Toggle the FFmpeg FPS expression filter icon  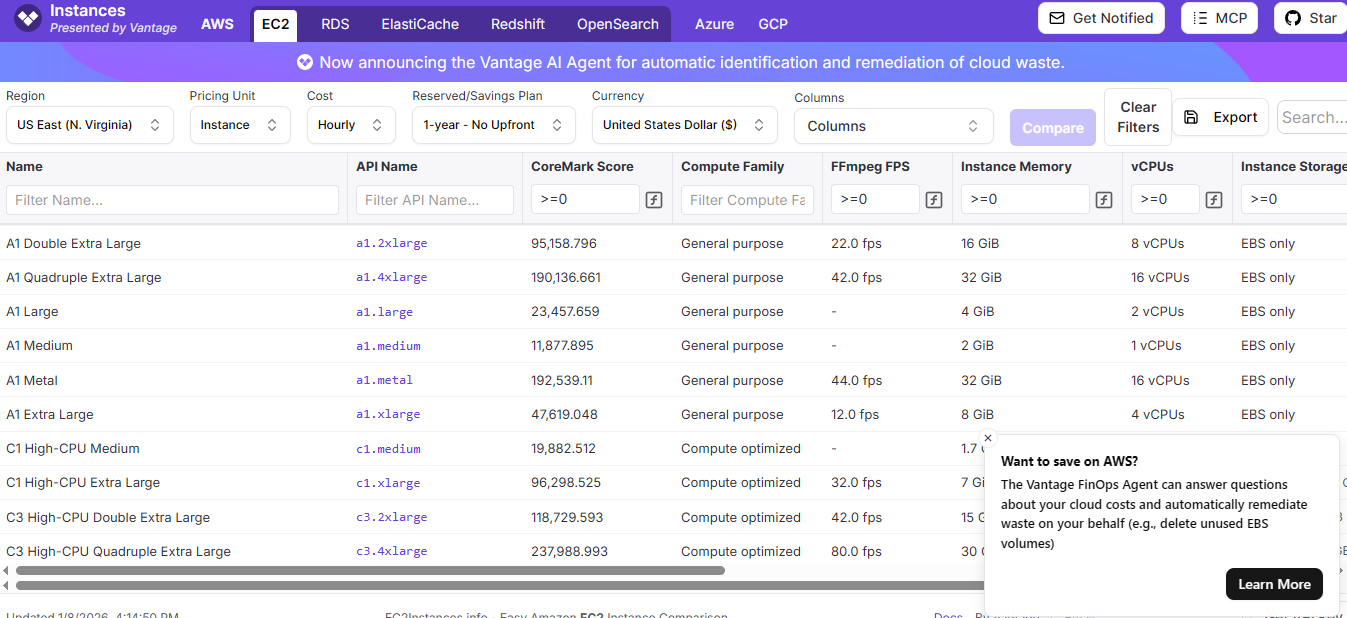(933, 200)
